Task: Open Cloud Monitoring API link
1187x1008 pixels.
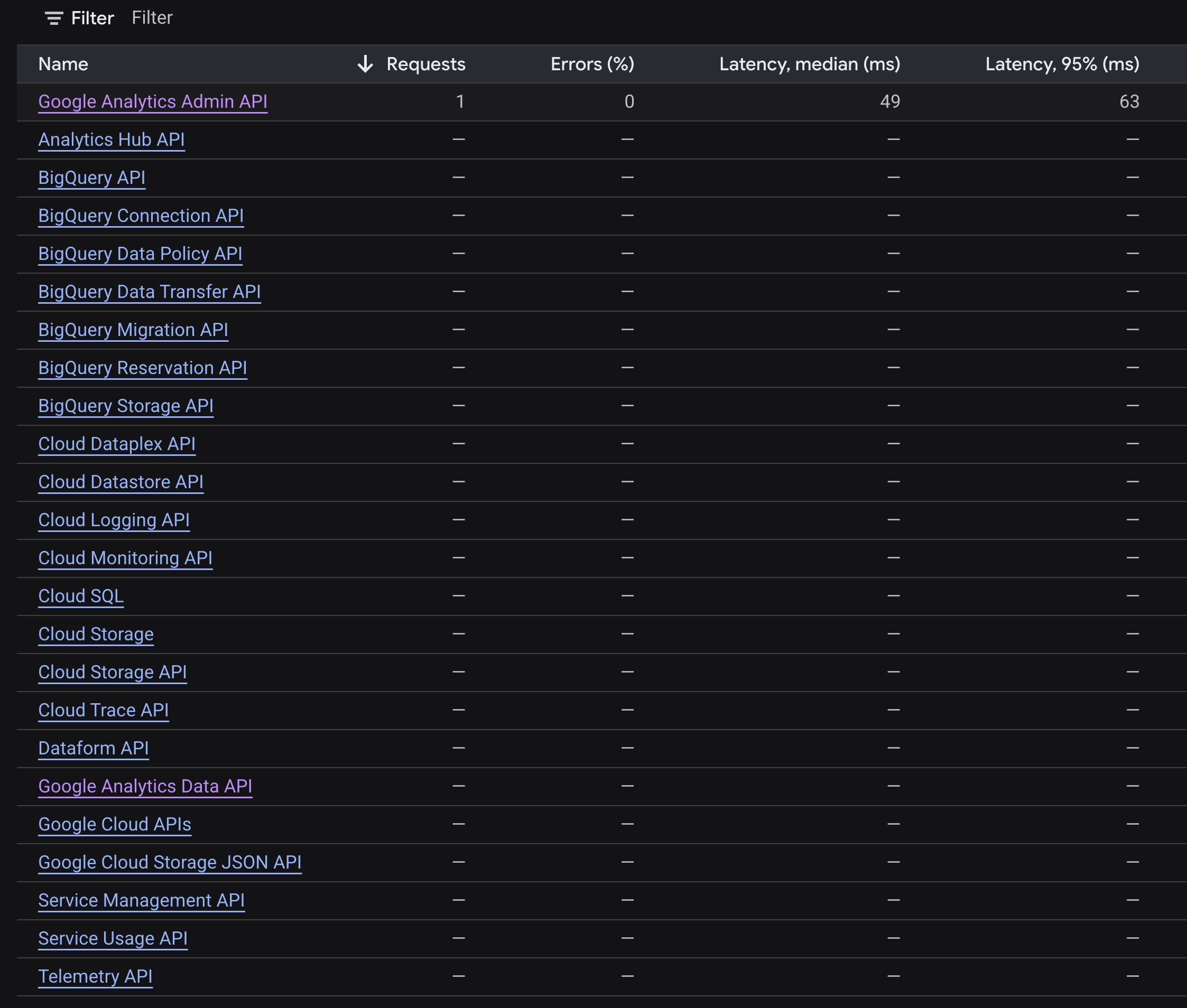Action: pos(125,558)
